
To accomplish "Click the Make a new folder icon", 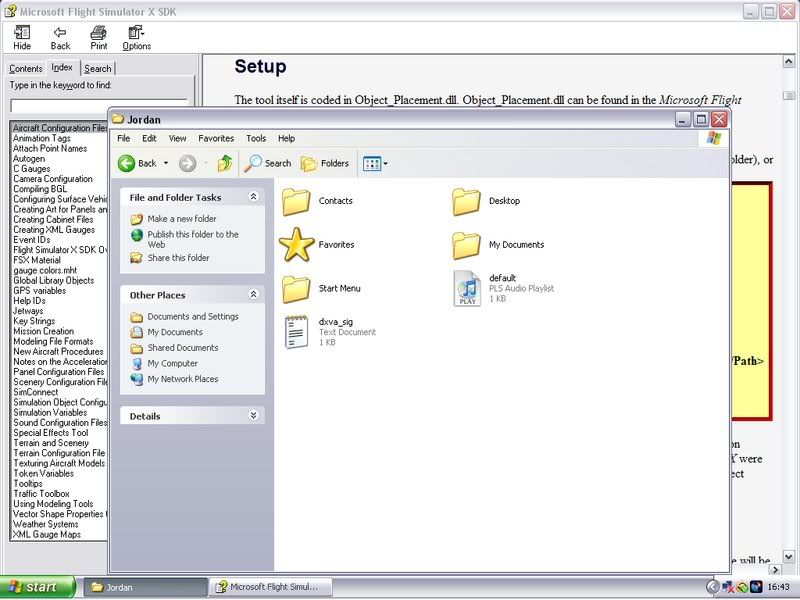I will 136,219.
